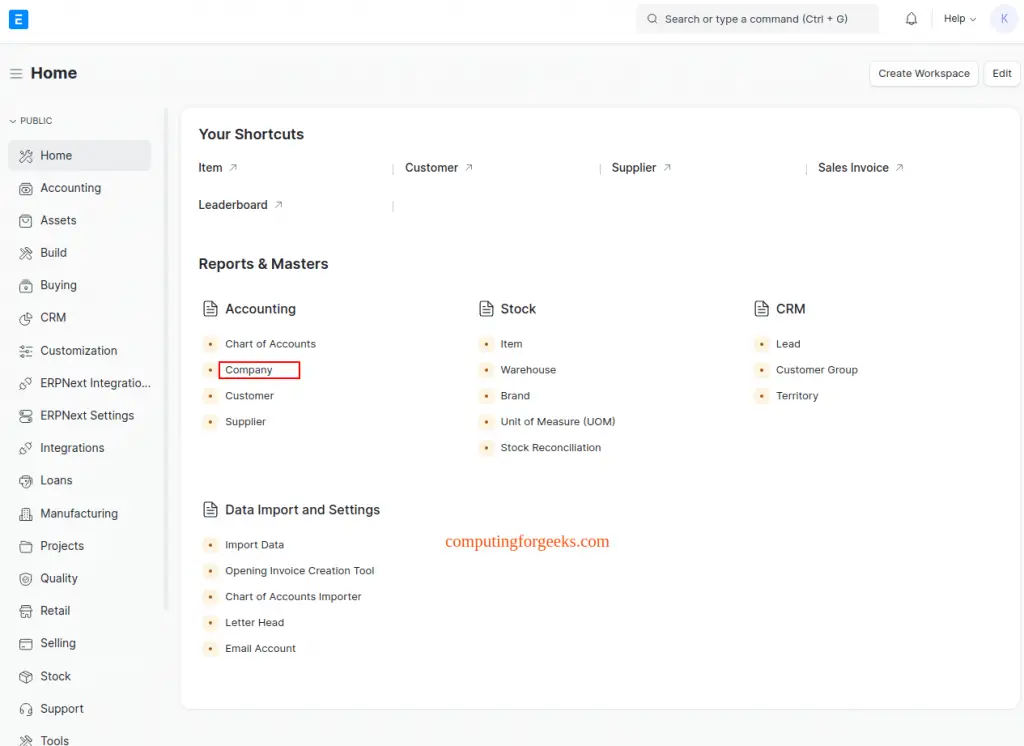Click the Manufacturing sidebar icon
Viewport: 1024px width, 746px height.
[x=25, y=514]
